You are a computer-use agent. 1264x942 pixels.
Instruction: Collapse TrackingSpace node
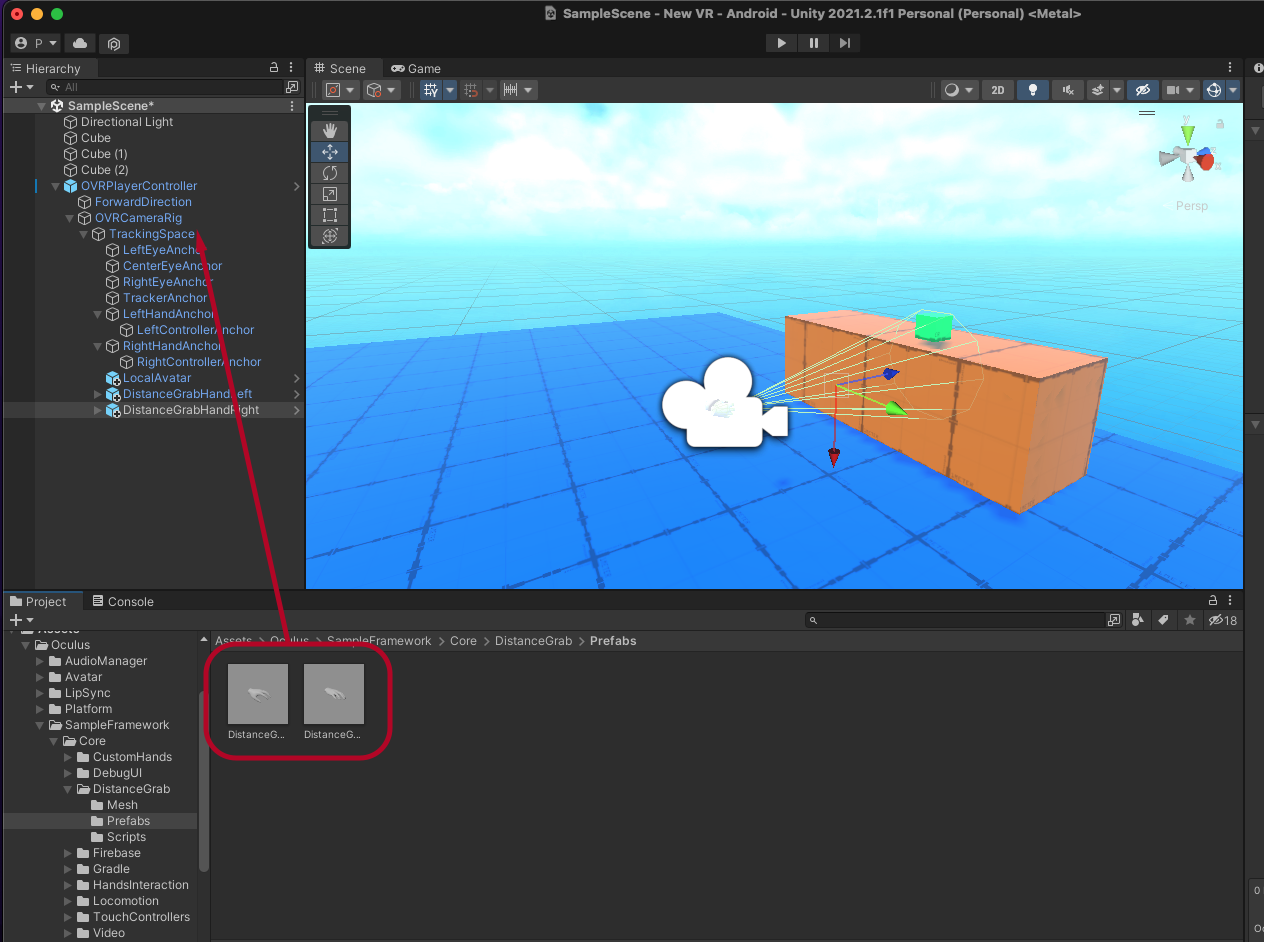point(84,234)
